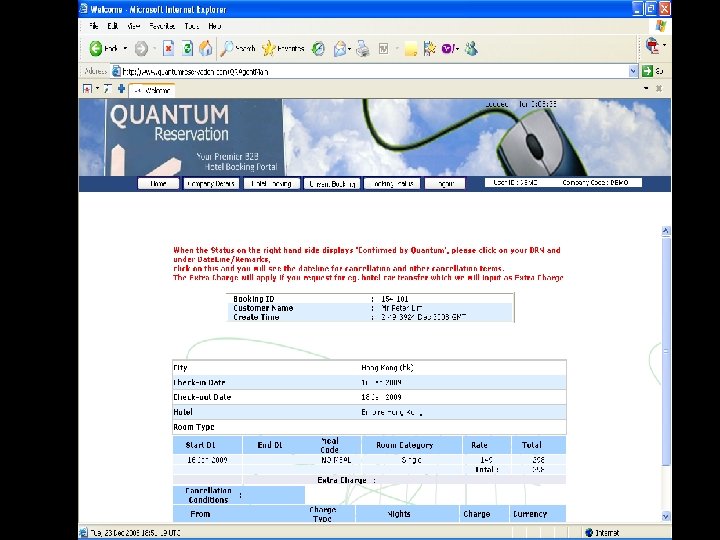Click the Stop loading icon

click(169, 48)
